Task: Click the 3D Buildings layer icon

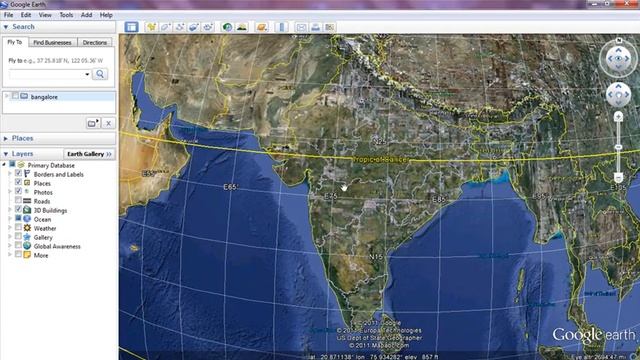Action: [27, 210]
